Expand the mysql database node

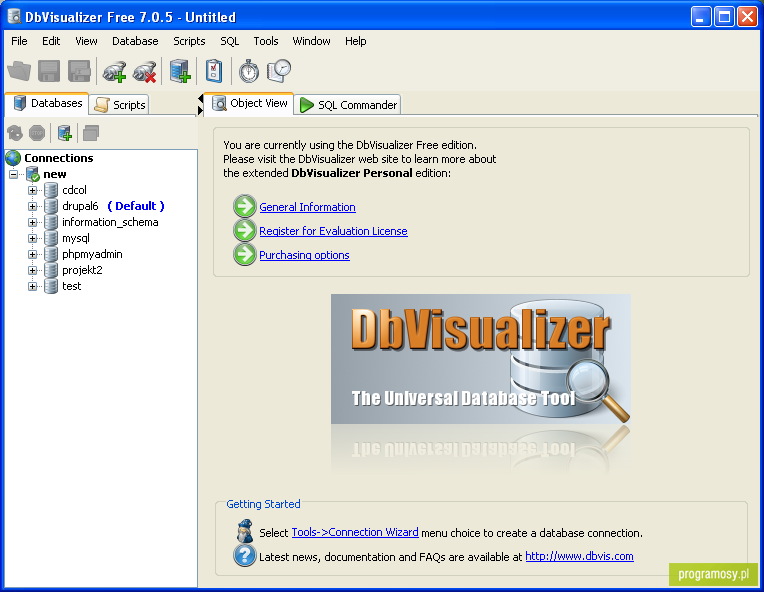[x=32, y=238]
